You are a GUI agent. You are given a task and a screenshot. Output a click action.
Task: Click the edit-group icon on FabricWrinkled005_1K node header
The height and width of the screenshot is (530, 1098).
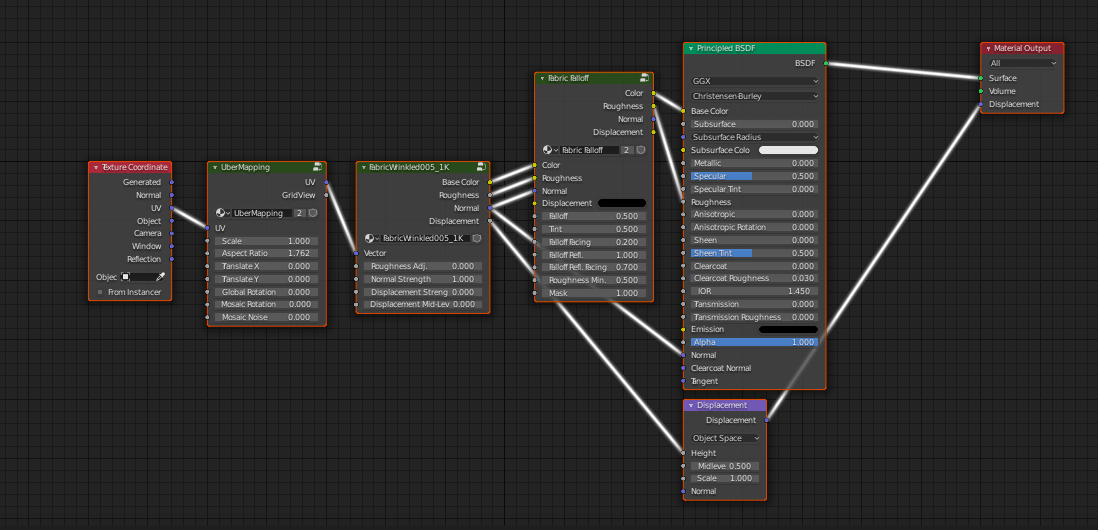(482, 167)
